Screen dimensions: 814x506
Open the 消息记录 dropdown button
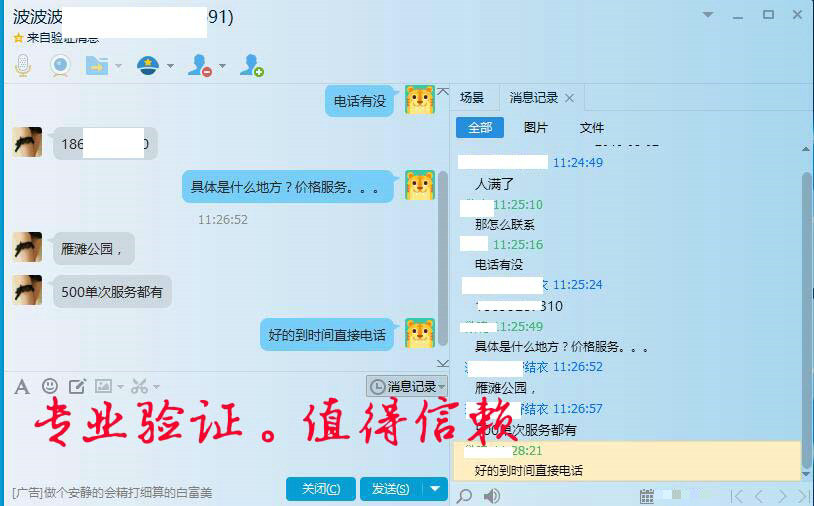click(x=406, y=386)
